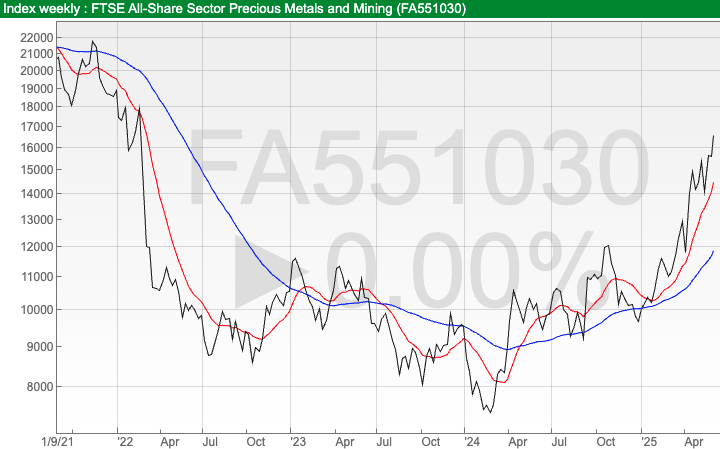Click the 20000 y-axis label

pyautogui.click(x=37, y=71)
